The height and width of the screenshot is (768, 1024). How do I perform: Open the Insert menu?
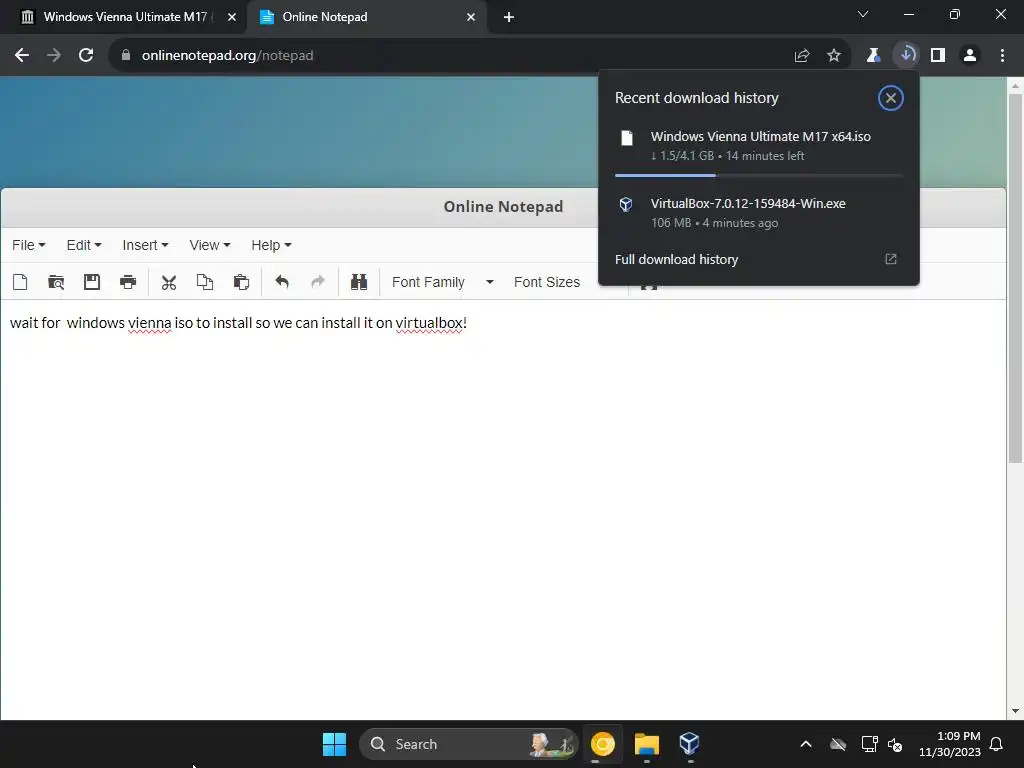[x=145, y=245]
